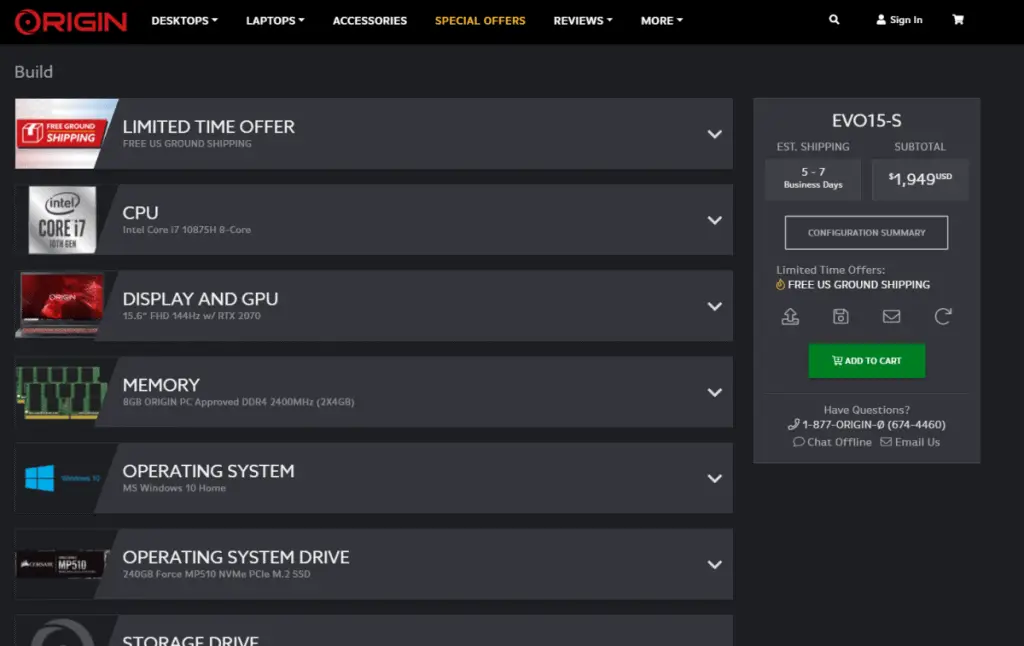Reset the configuration with the refresh icon
The width and height of the screenshot is (1024, 646).
coord(942,317)
